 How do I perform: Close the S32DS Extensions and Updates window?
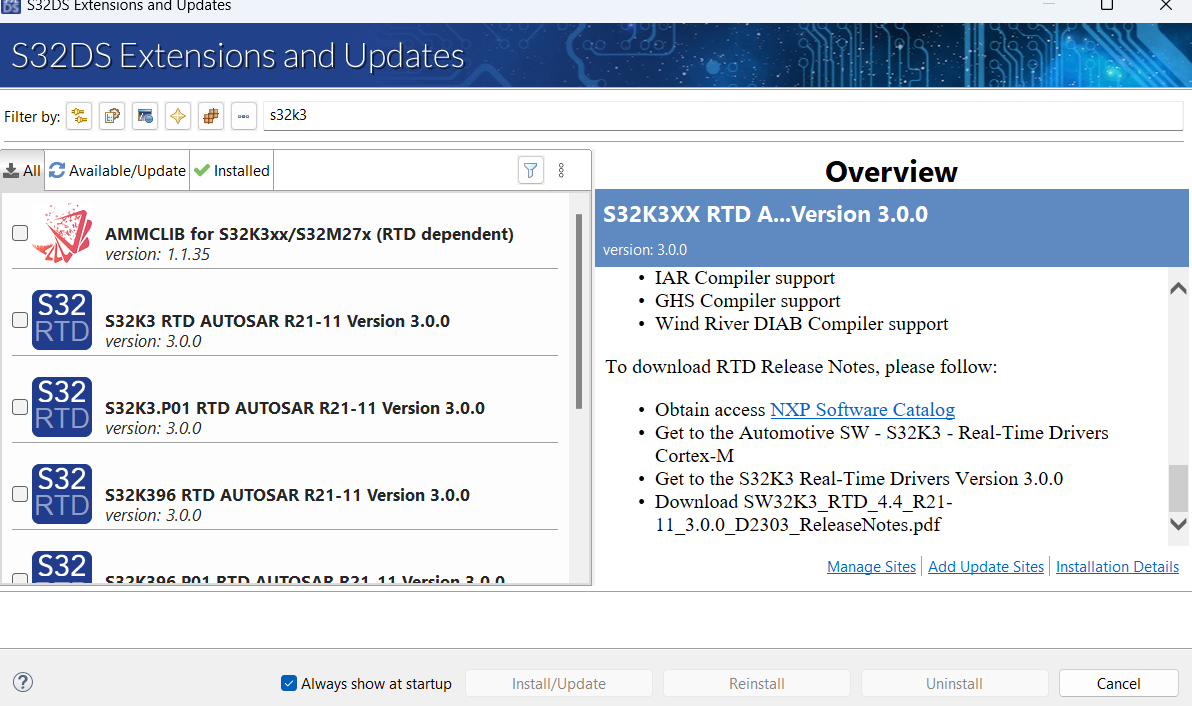[x=1165, y=5]
